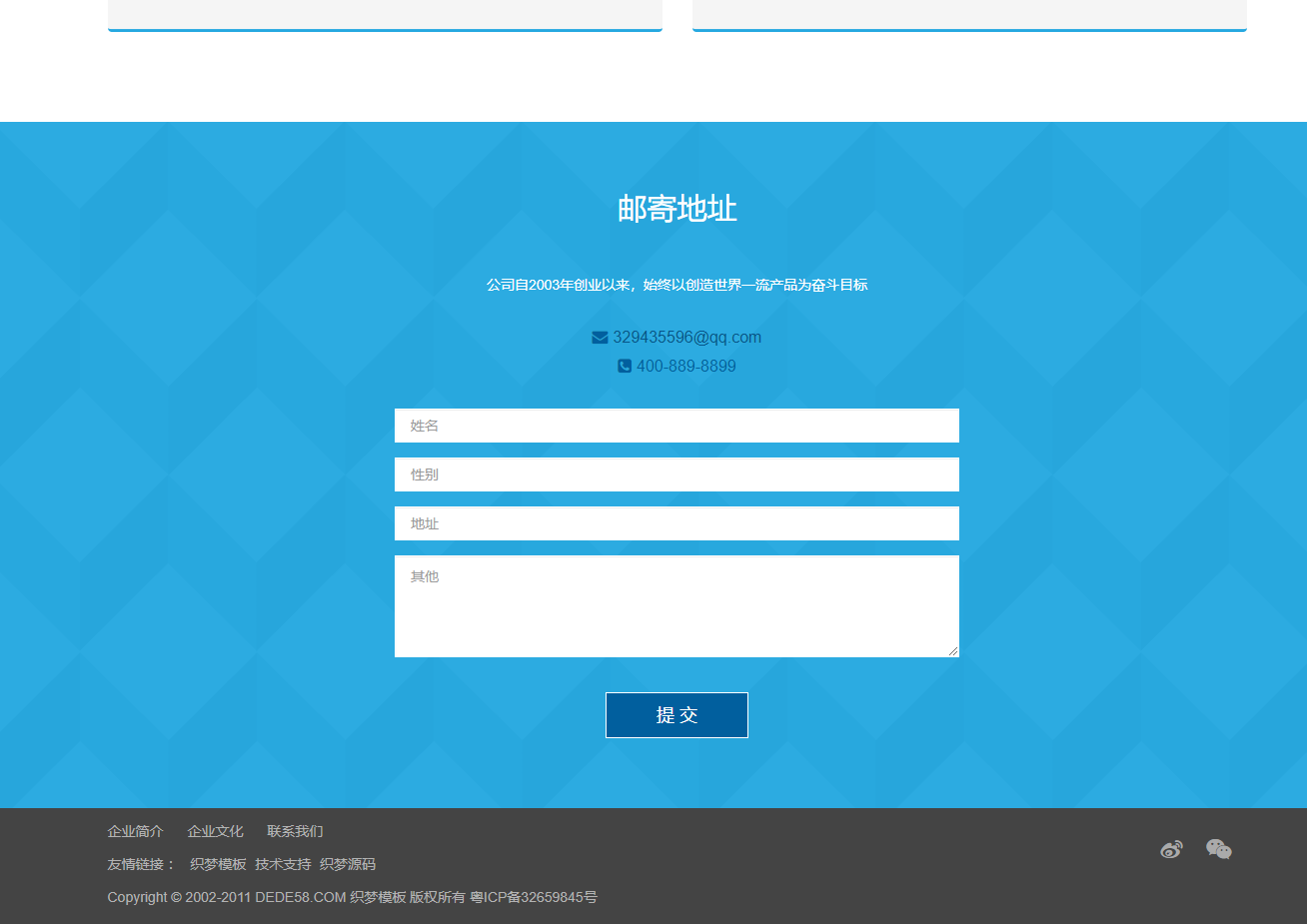Screen dimensions: 1307x924
Task: Click the 400-889-8899 phone number
Action: (x=685, y=367)
